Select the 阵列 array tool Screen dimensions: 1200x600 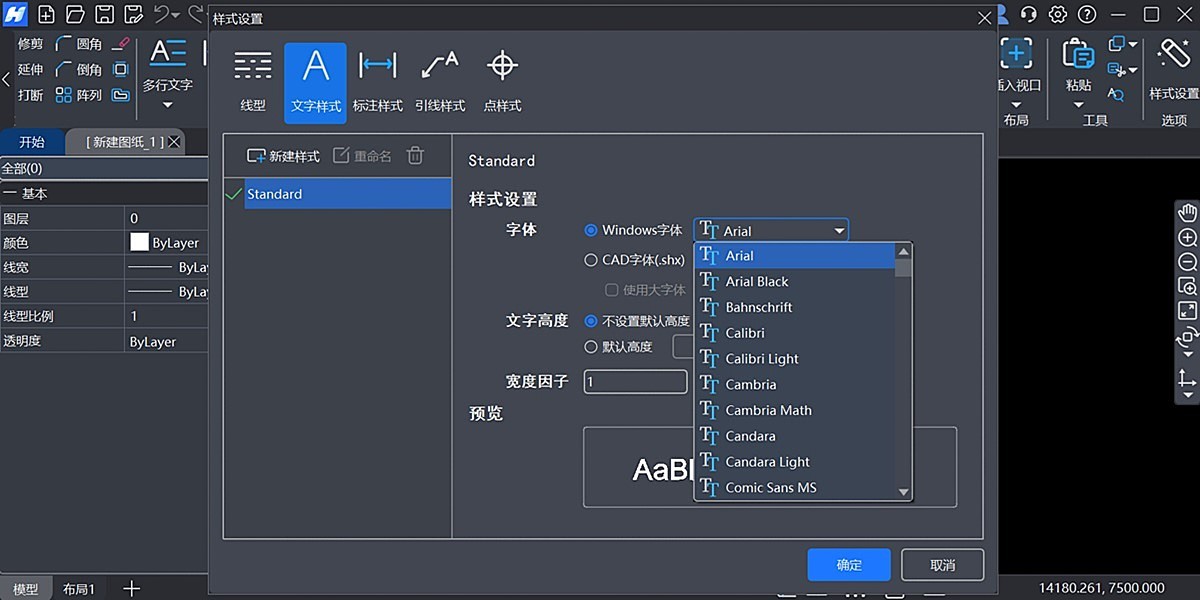[88, 95]
